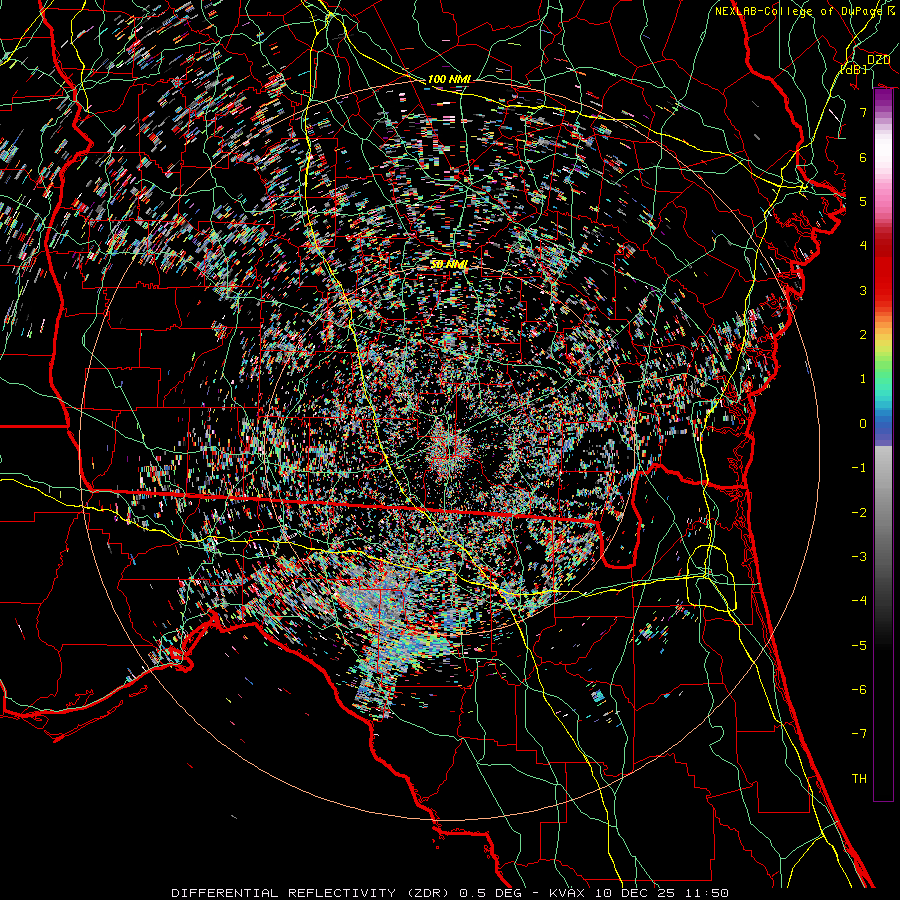Pick the white 6 dB color on the scale bar
Screen dimensions: 900x900
click(883, 157)
